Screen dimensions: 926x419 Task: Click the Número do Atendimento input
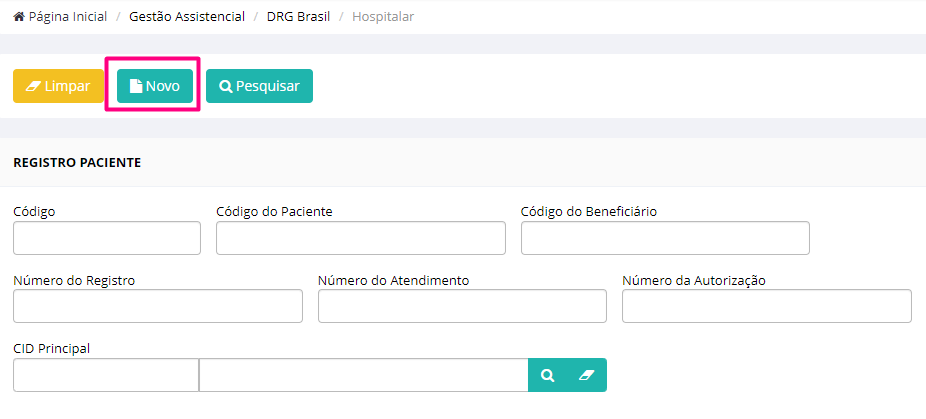[462, 306]
